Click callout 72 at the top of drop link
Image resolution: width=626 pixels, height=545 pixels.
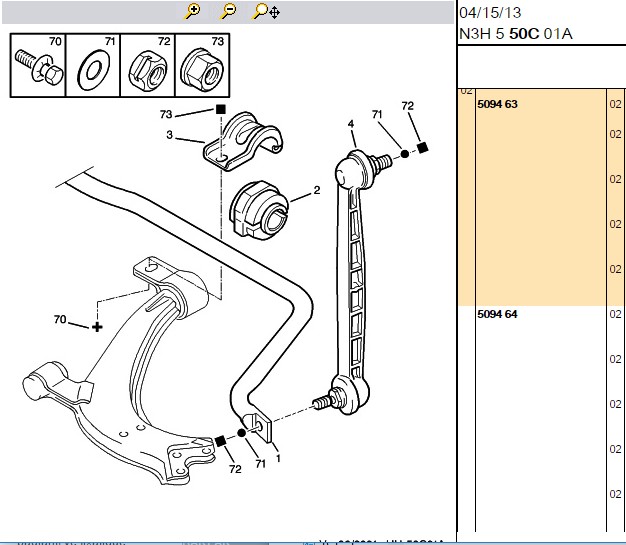[408, 106]
